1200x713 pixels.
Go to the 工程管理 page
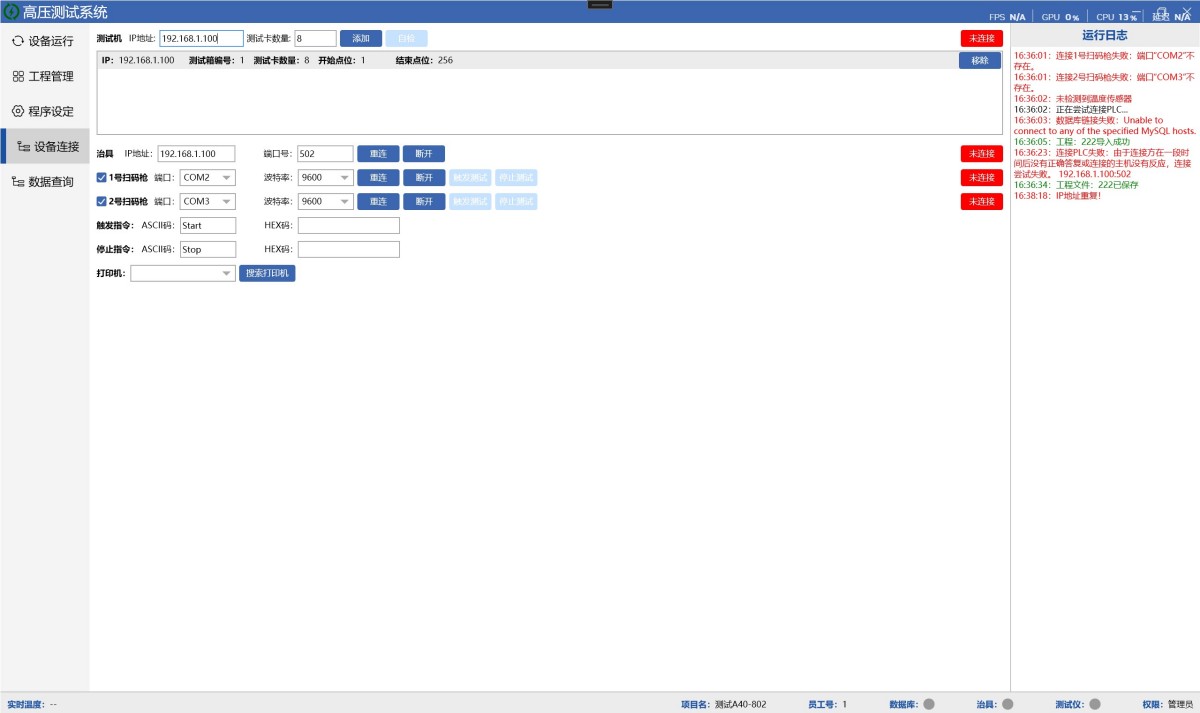click(51, 76)
